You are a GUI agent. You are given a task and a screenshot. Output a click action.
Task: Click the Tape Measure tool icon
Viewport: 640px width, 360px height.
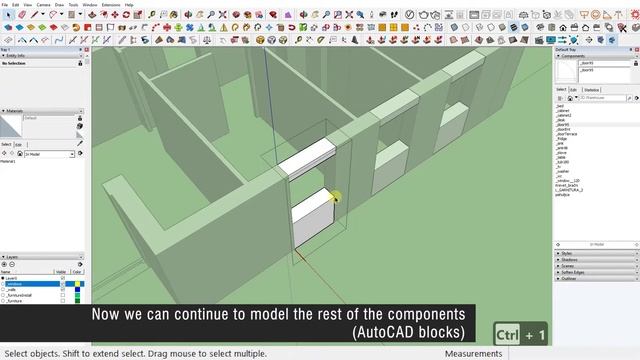(152, 15)
